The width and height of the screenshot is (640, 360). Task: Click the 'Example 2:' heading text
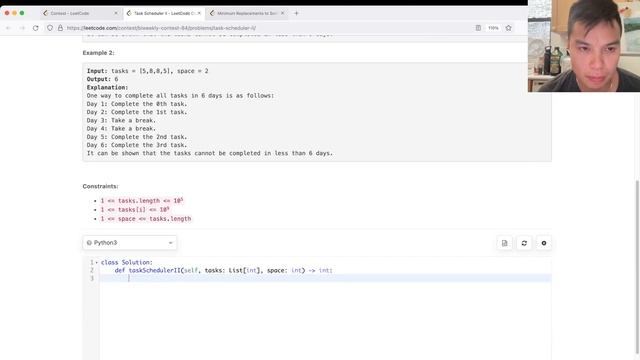98,53
